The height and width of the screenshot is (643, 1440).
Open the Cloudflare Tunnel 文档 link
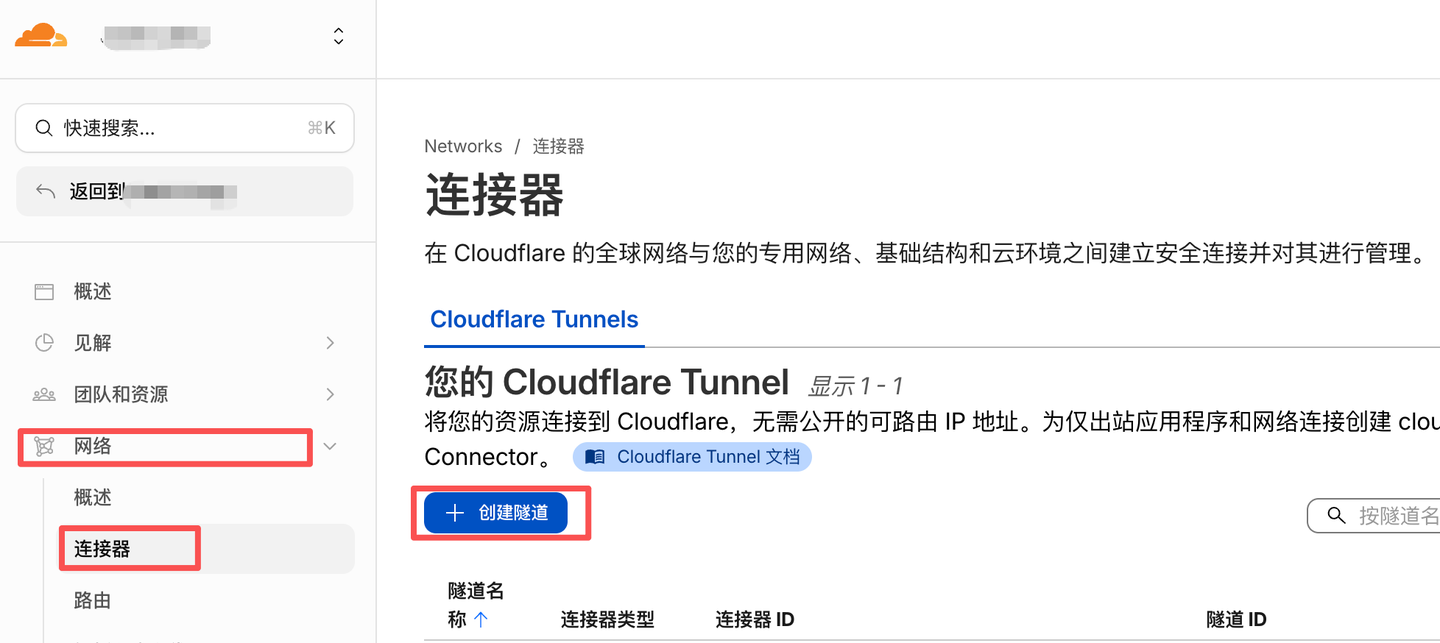click(692, 457)
